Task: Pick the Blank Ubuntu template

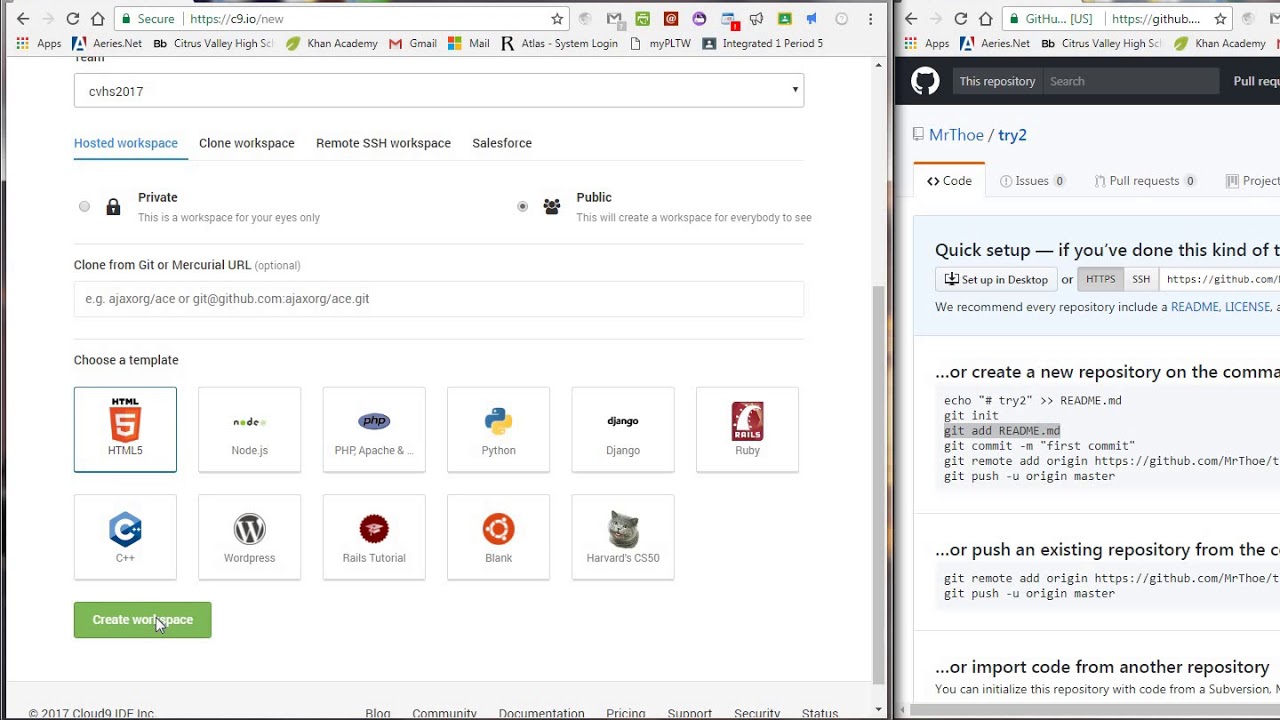Action: [498, 537]
